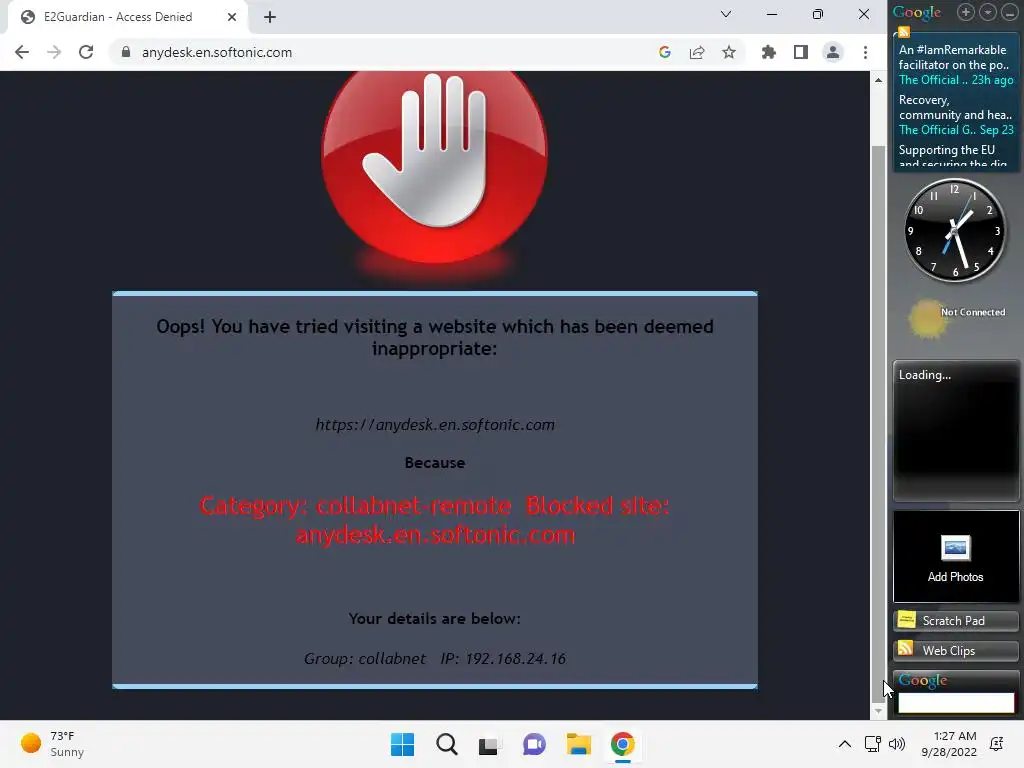The image size is (1024, 768).
Task: Click the red Category: collabnet-remote message
Action: pos(435,520)
